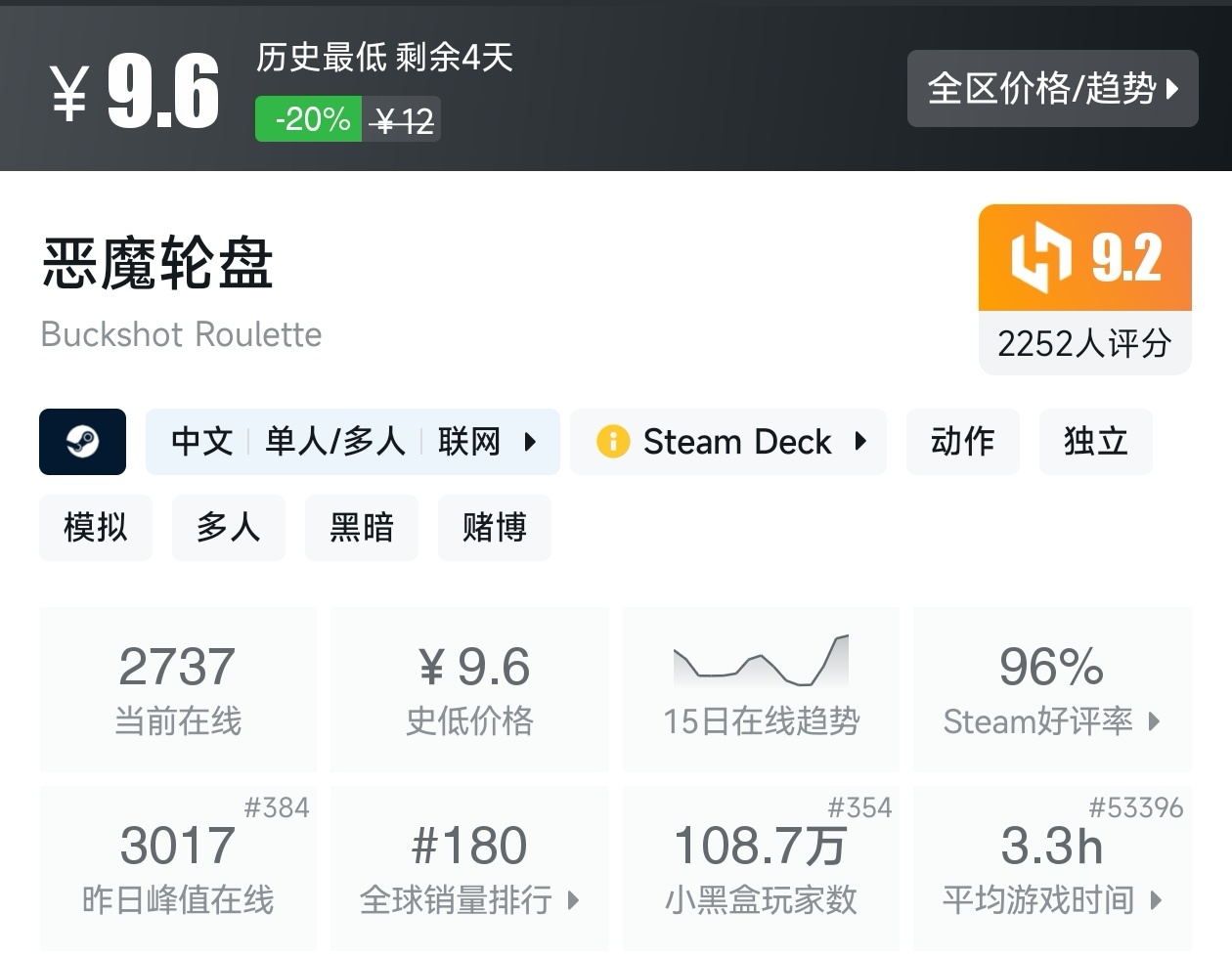Click the arrow after Steam Deck
The height and width of the screenshot is (958, 1232).
point(860,441)
